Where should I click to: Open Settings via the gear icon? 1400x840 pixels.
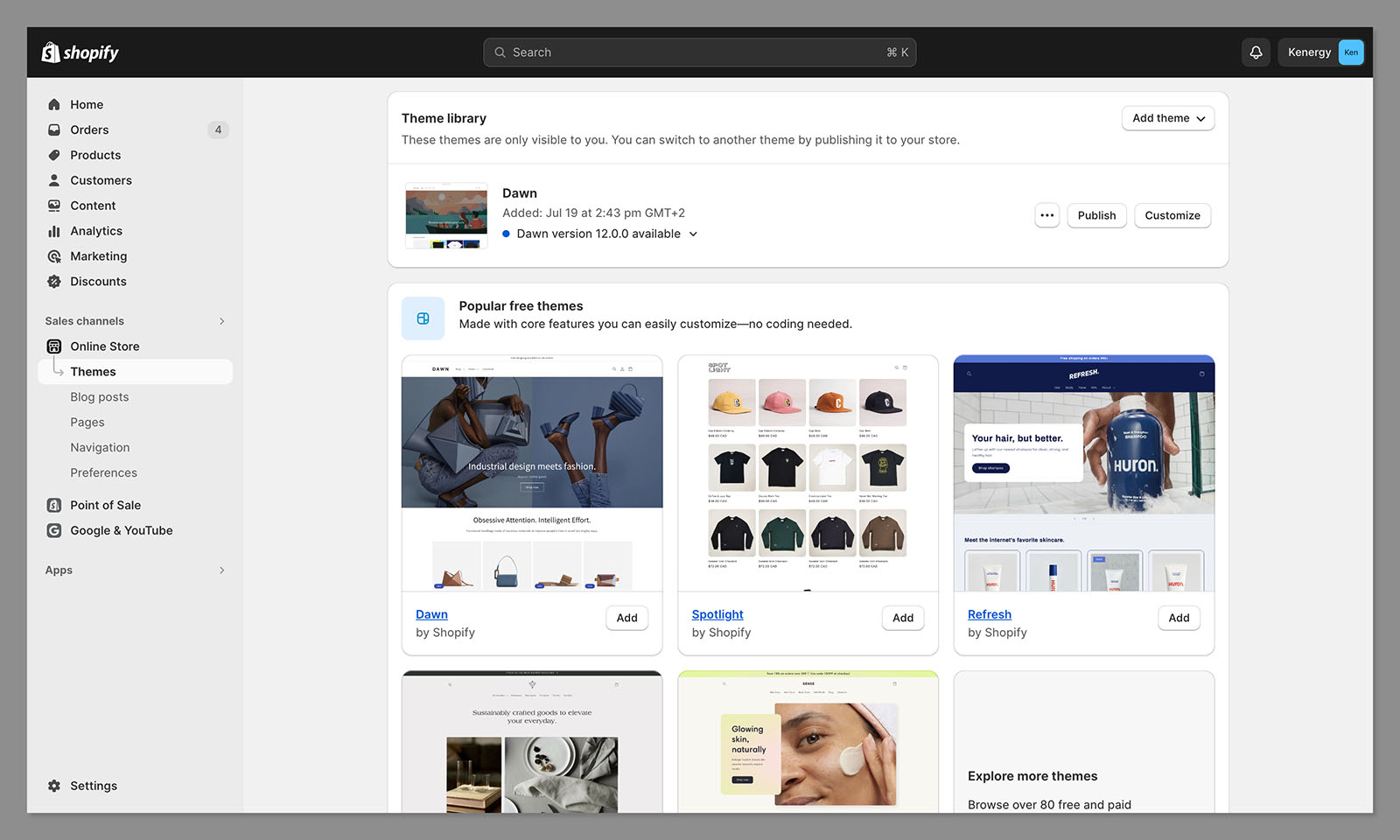click(x=54, y=786)
